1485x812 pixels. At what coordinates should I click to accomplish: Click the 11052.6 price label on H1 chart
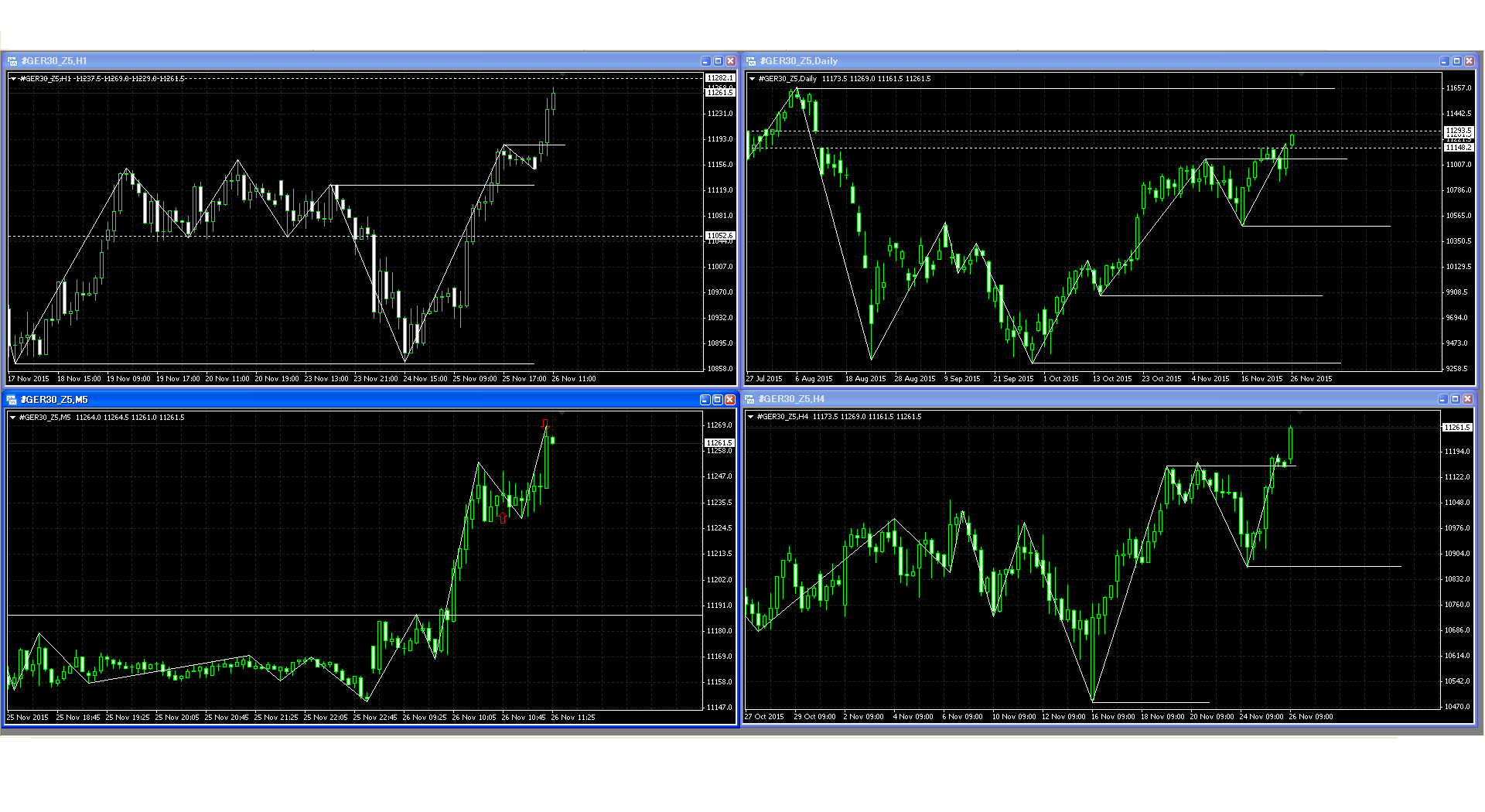tap(719, 235)
